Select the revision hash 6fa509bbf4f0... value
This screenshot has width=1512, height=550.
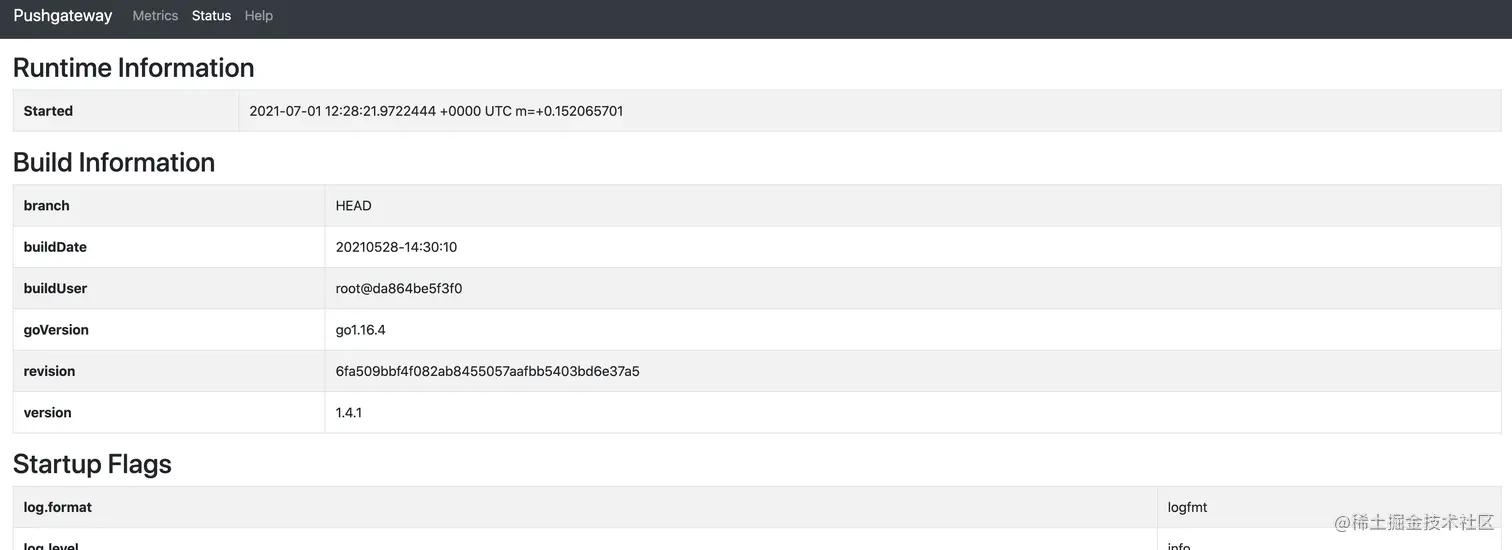pyautogui.click(x=488, y=371)
